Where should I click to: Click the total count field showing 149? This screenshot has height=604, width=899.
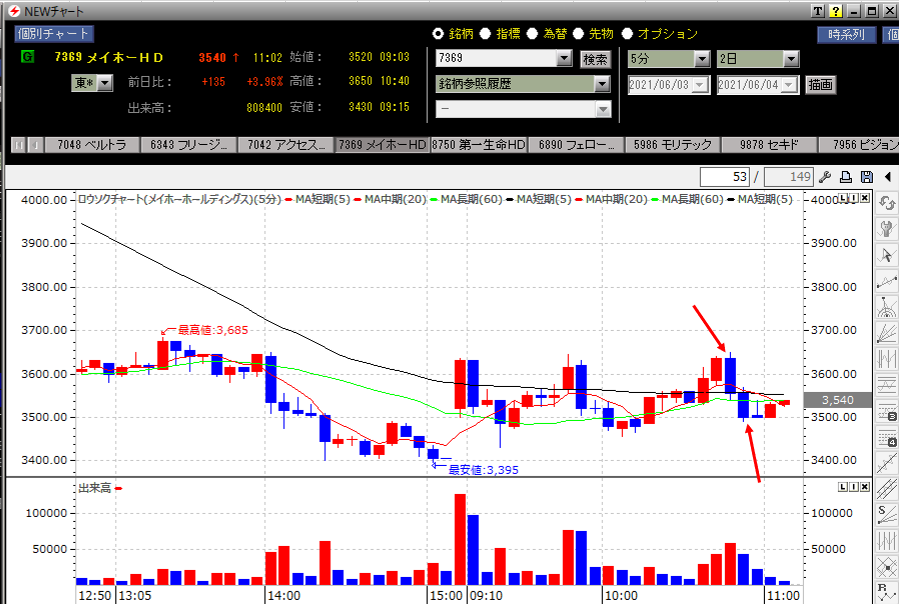pyautogui.click(x=789, y=177)
